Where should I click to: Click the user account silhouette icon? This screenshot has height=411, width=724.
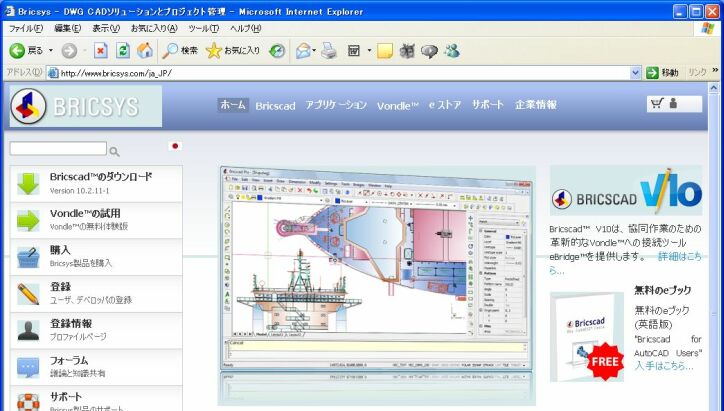pos(673,103)
